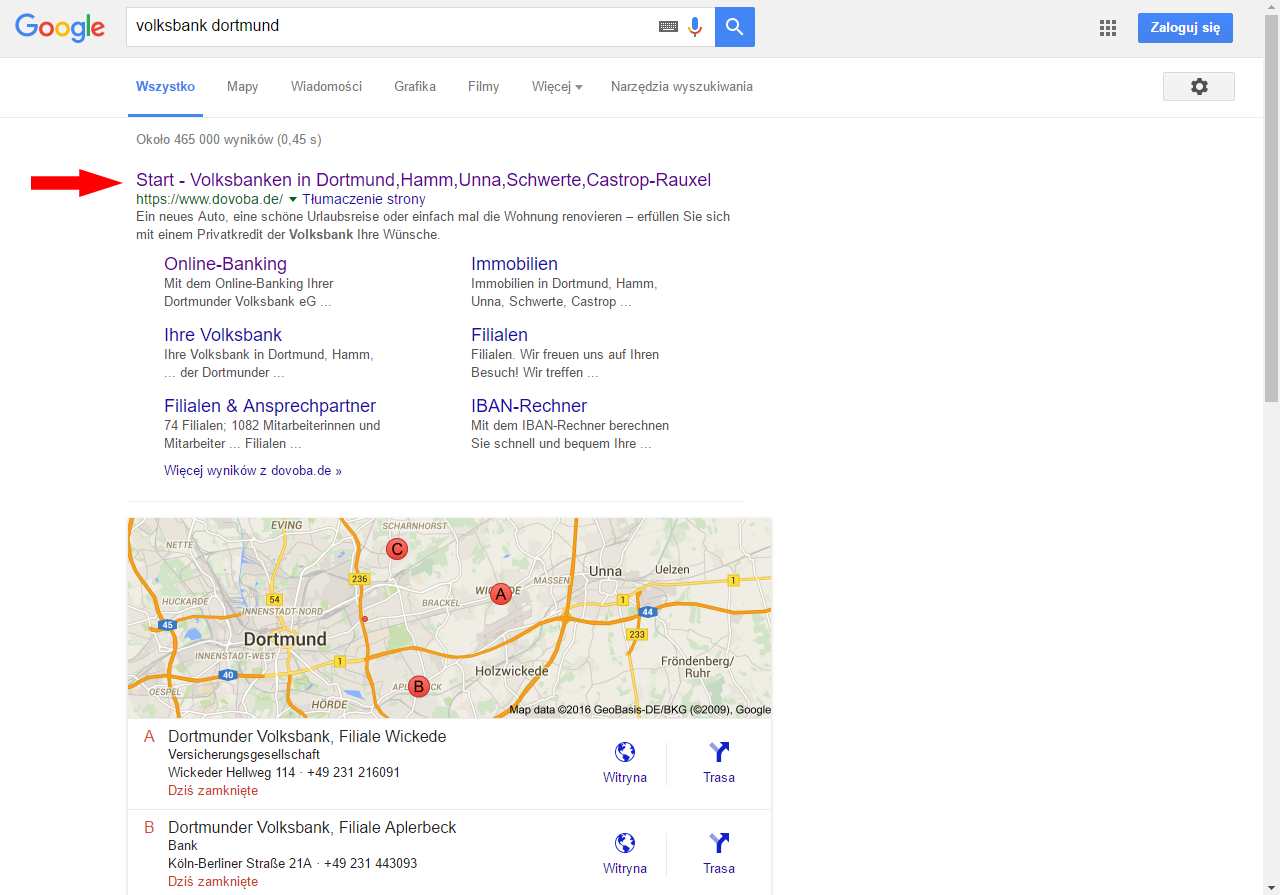
Task: Switch to the Wiadomości tab
Action: pos(326,87)
